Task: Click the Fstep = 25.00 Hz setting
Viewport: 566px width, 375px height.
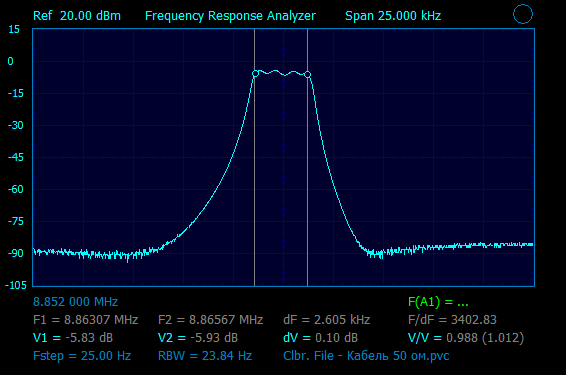Action: coord(82,356)
